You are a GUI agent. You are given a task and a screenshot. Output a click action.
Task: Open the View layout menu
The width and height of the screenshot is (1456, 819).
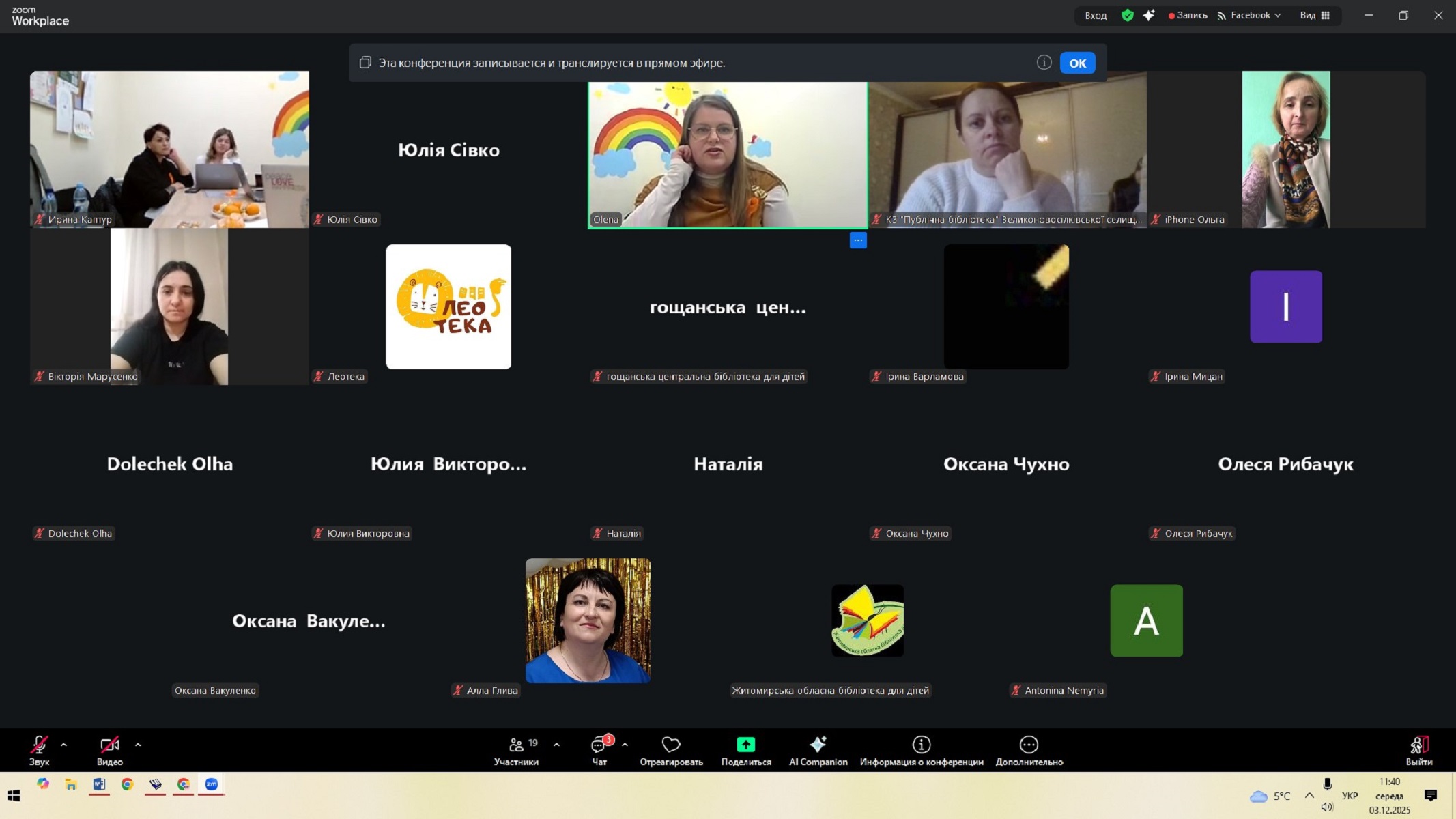(x=1314, y=15)
